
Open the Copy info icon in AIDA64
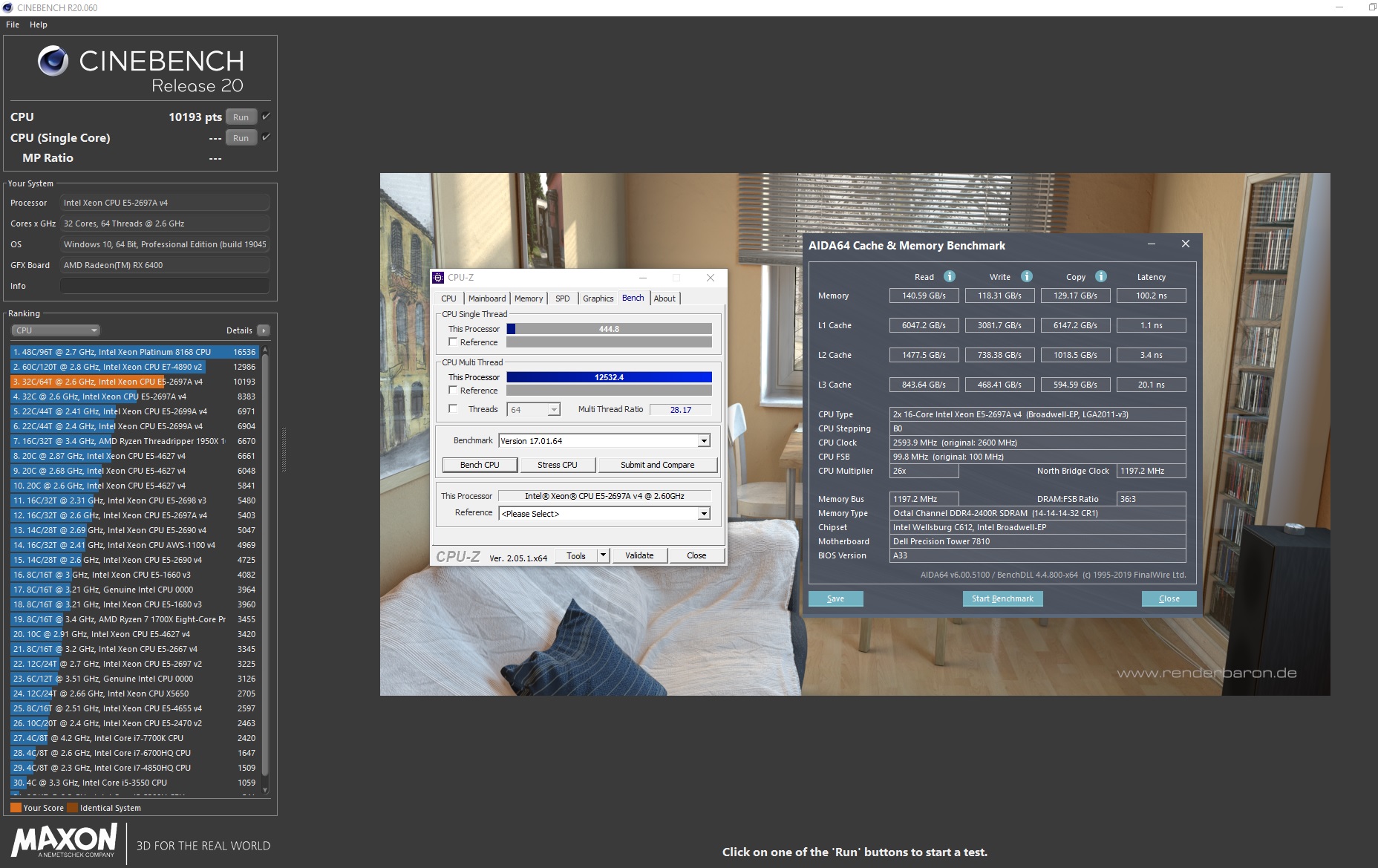click(1101, 276)
